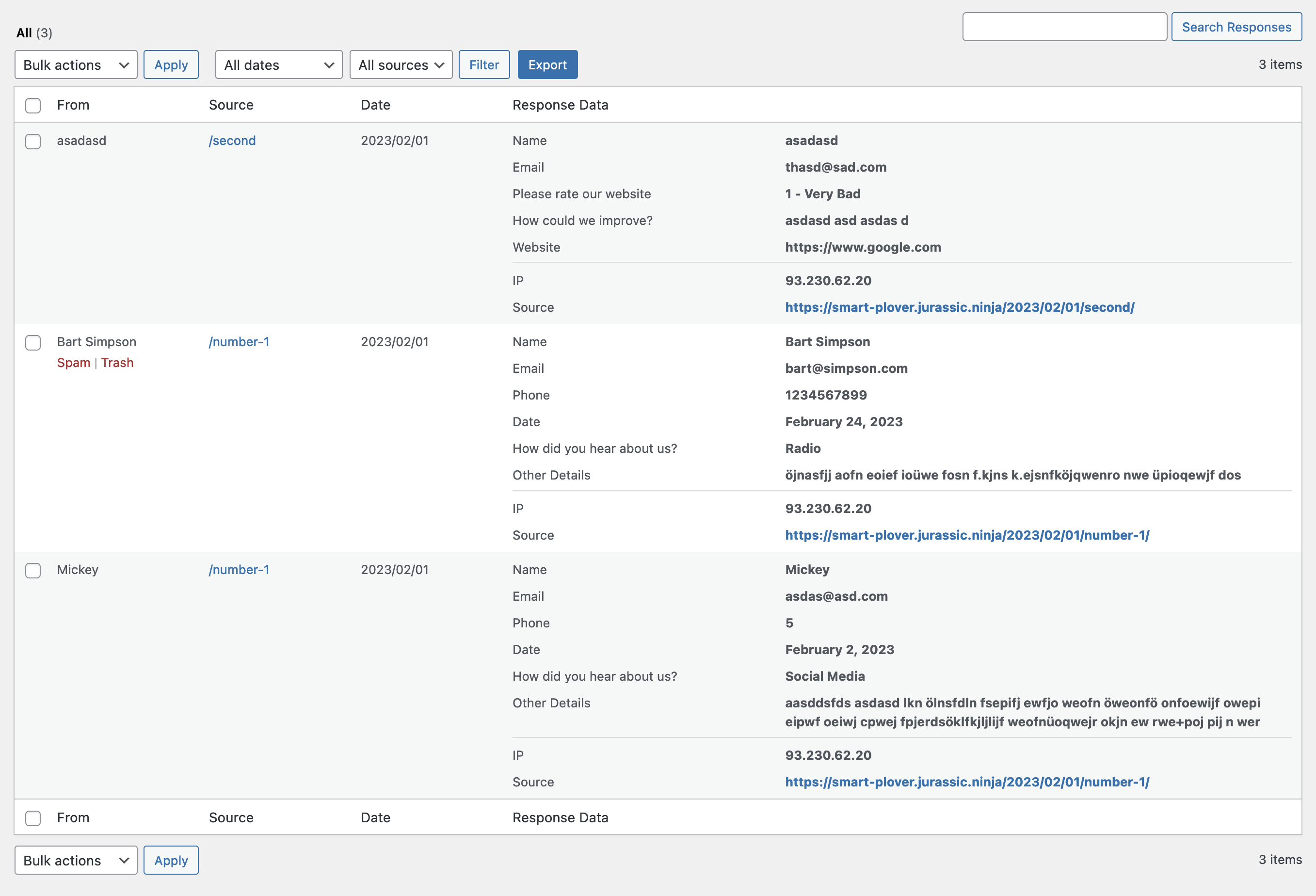The image size is (1316, 896).
Task: Open the top Bulk actions dropdown
Action: pyautogui.click(x=76, y=64)
